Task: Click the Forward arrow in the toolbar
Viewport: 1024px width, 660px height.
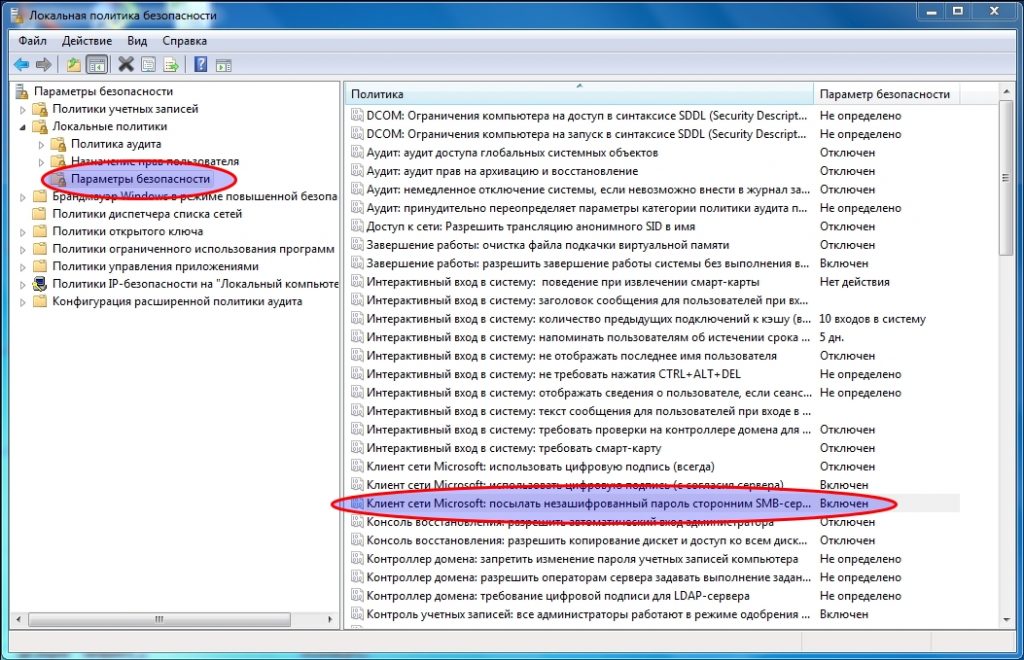Action: pos(44,65)
